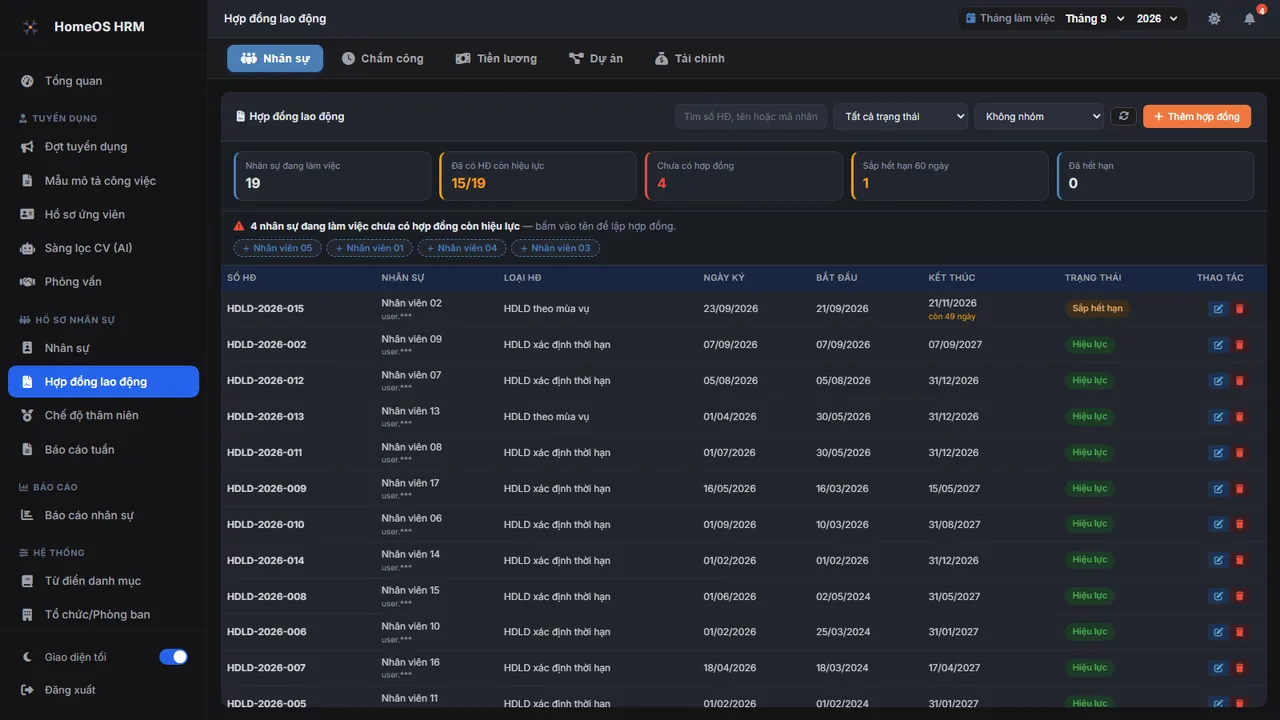Select the Nhân viên 03 chip
1280x720 pixels.
556,248
